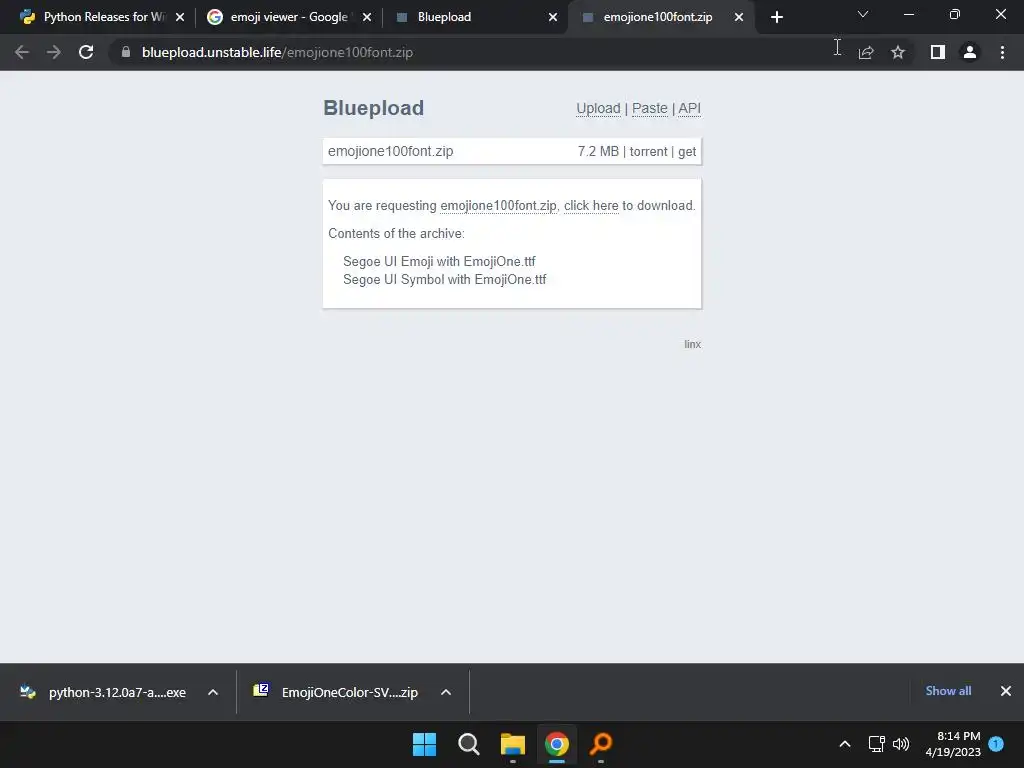This screenshot has height=768, width=1024.
Task: Open Chrome three-dot menu
Action: pos(1002,52)
